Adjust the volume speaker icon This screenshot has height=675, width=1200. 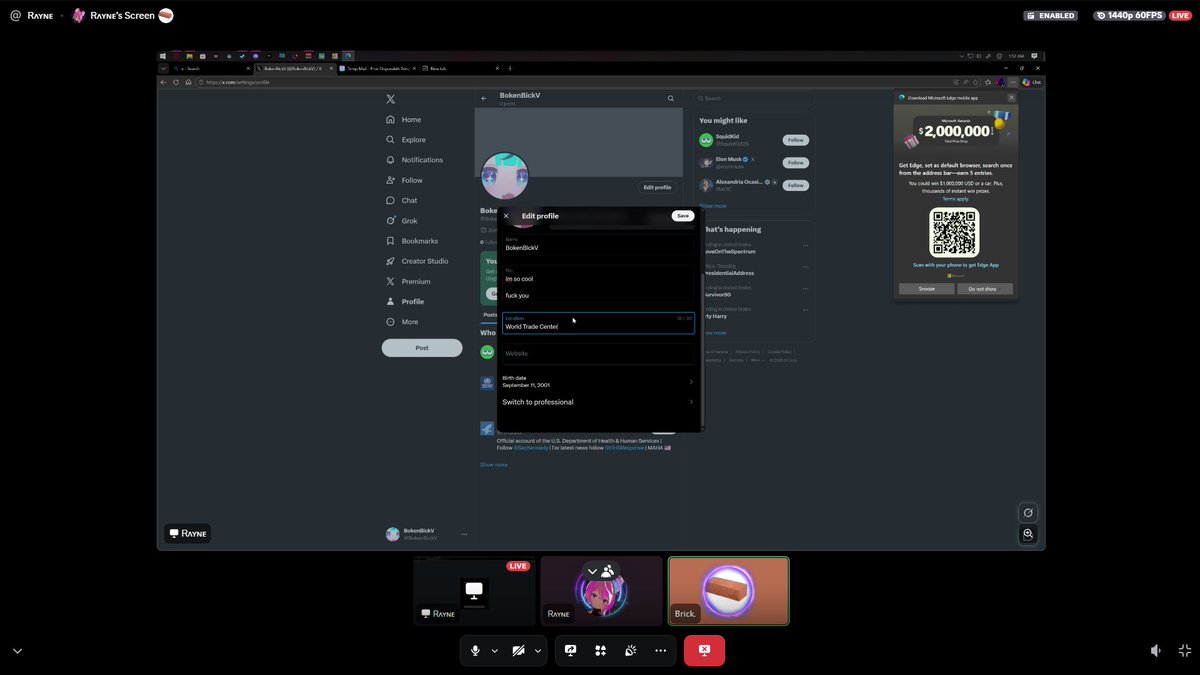pos(1155,650)
